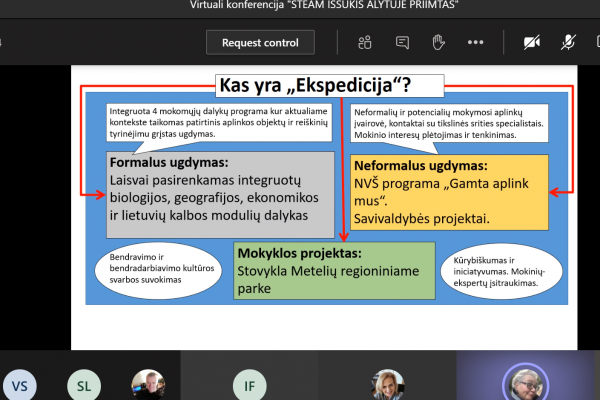Click the "biologijos, geografijos, ekonomikos" line
Viewport: 600px width, 400px height.
click(x=214, y=198)
